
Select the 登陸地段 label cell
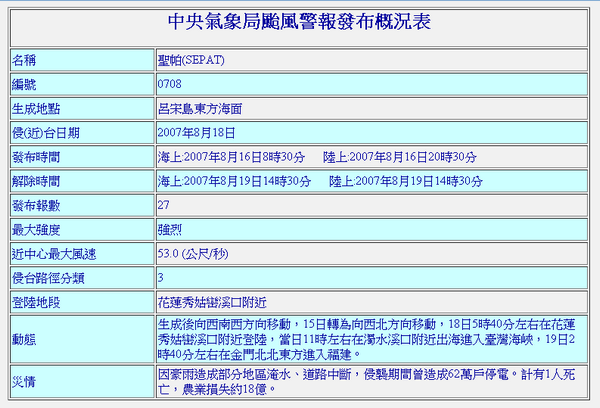(x=82, y=302)
